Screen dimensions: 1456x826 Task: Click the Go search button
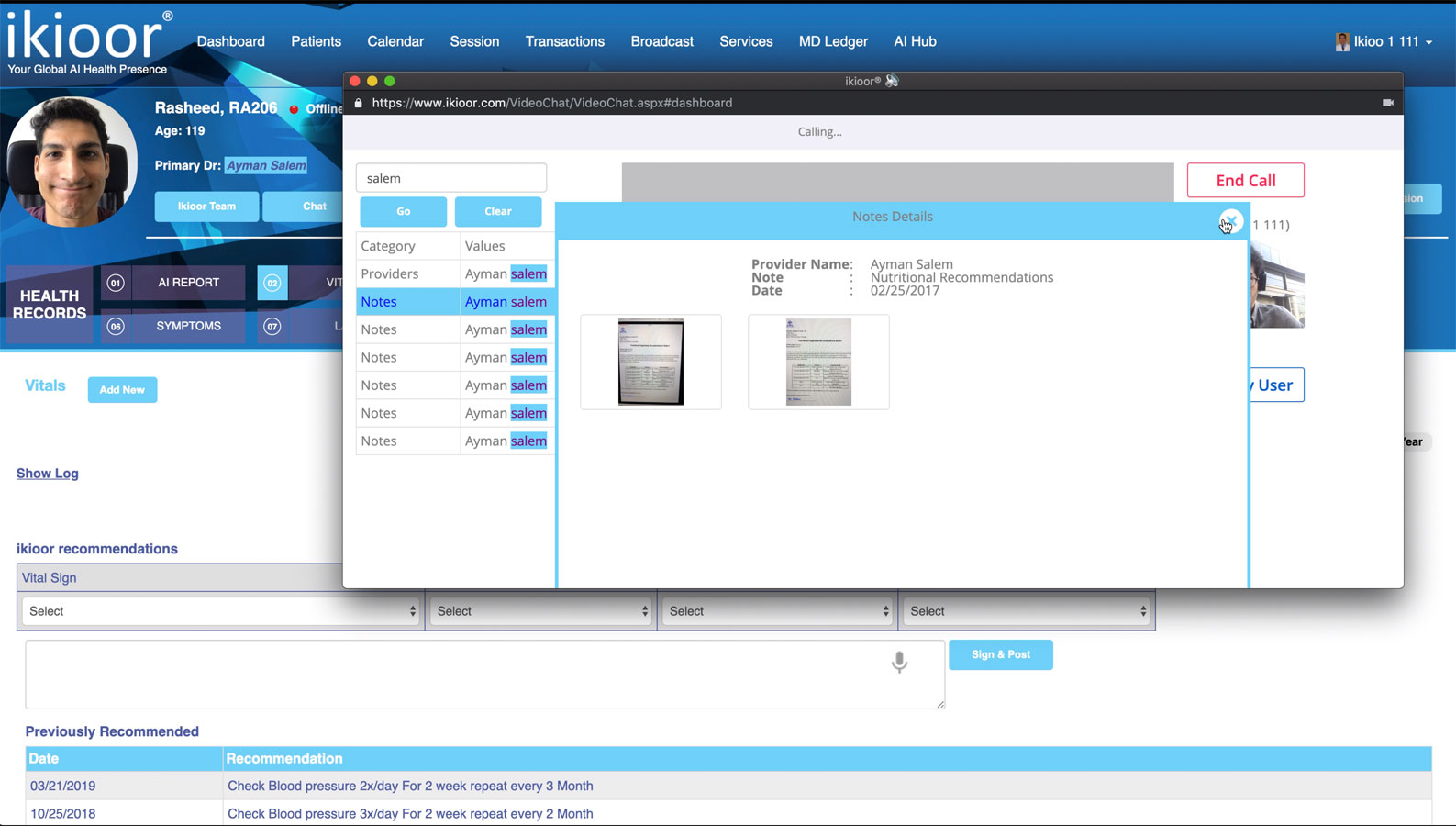(403, 211)
